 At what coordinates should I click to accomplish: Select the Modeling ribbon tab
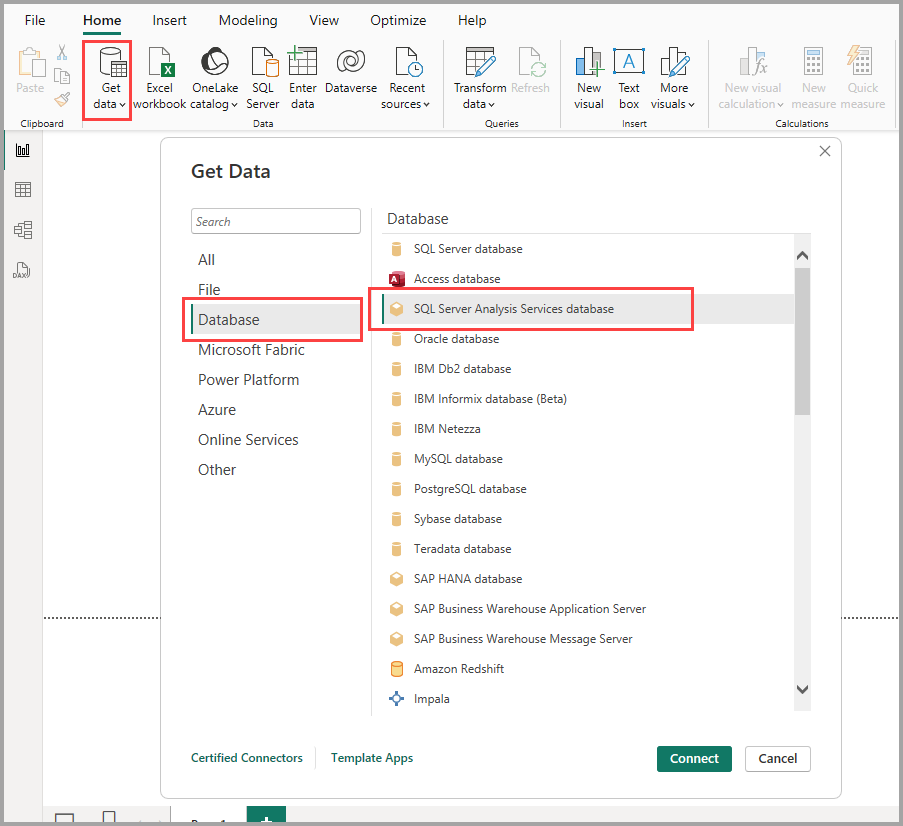[x=248, y=20]
